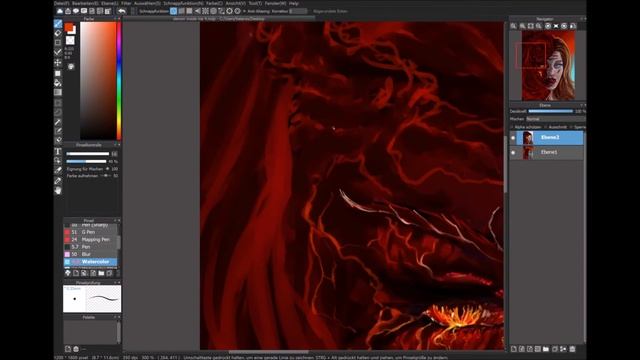Toggle Sperre lock checkbox

pyautogui.click(x=571, y=127)
